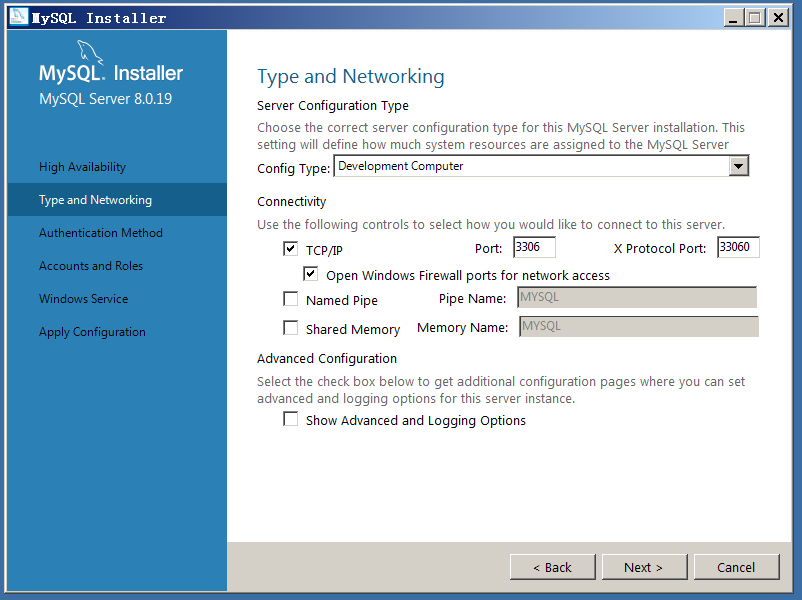
Task: Click the MySQL dolphin logo
Action: pyautogui.click(x=90, y=53)
